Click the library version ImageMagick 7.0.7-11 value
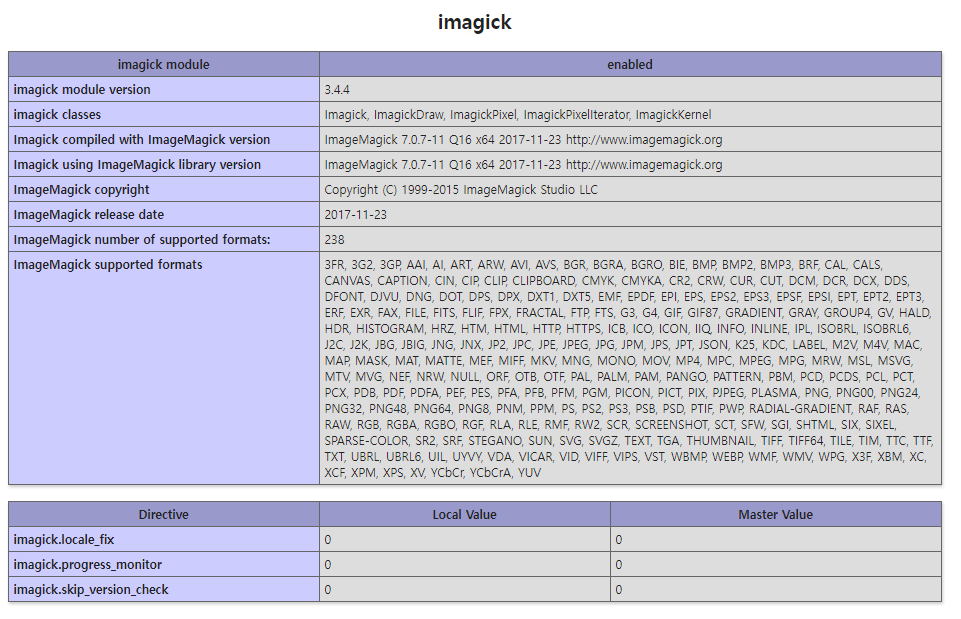 point(523,165)
